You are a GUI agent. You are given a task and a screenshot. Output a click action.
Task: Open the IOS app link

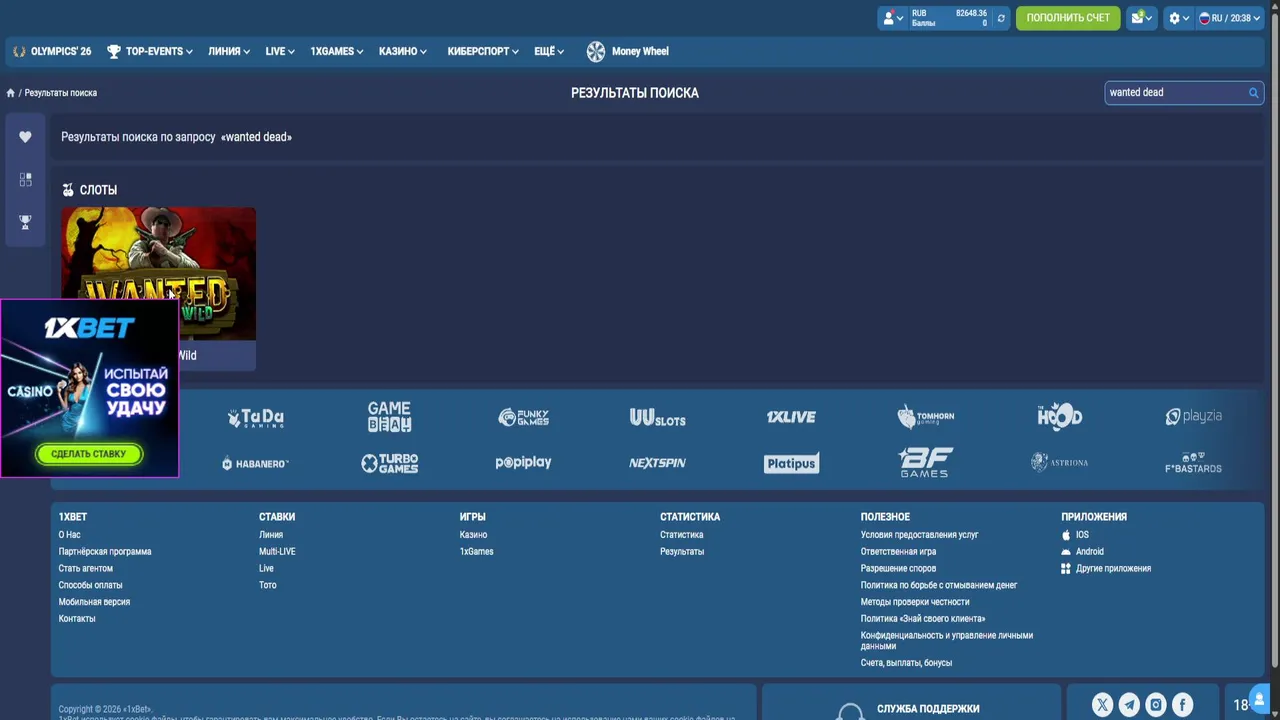(x=1075, y=535)
